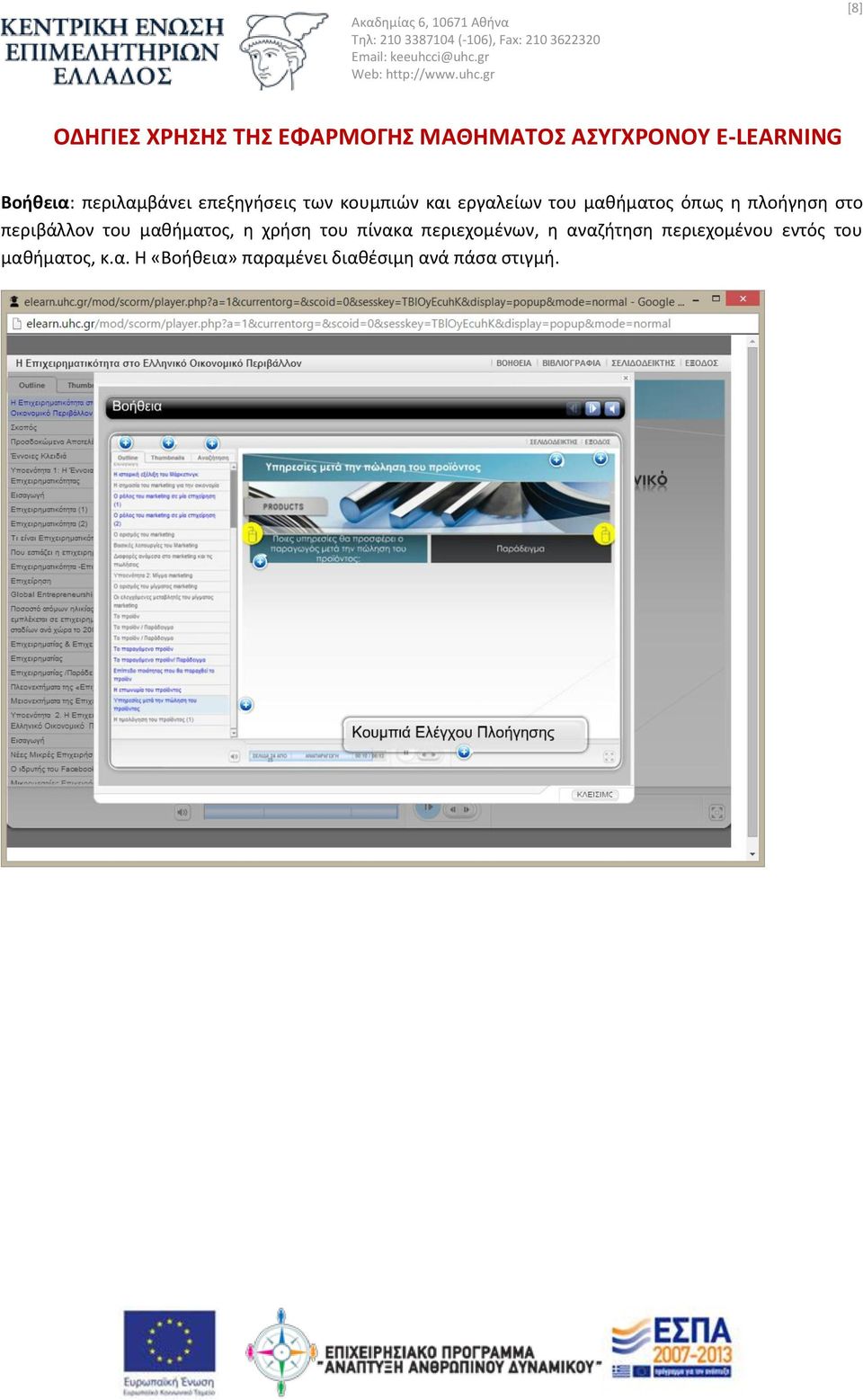Select 'Το παραγόμενο προϊόν' in the help outline
This screenshot has width=863, height=1400.
pyautogui.click(x=143, y=648)
